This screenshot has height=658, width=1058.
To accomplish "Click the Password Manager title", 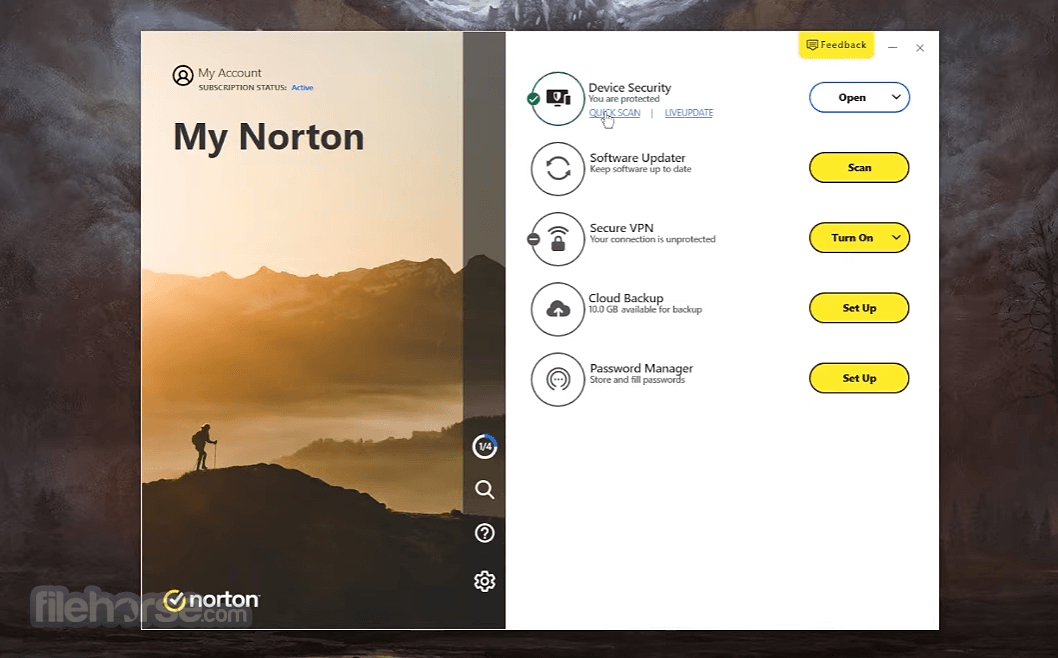I will pos(641,368).
